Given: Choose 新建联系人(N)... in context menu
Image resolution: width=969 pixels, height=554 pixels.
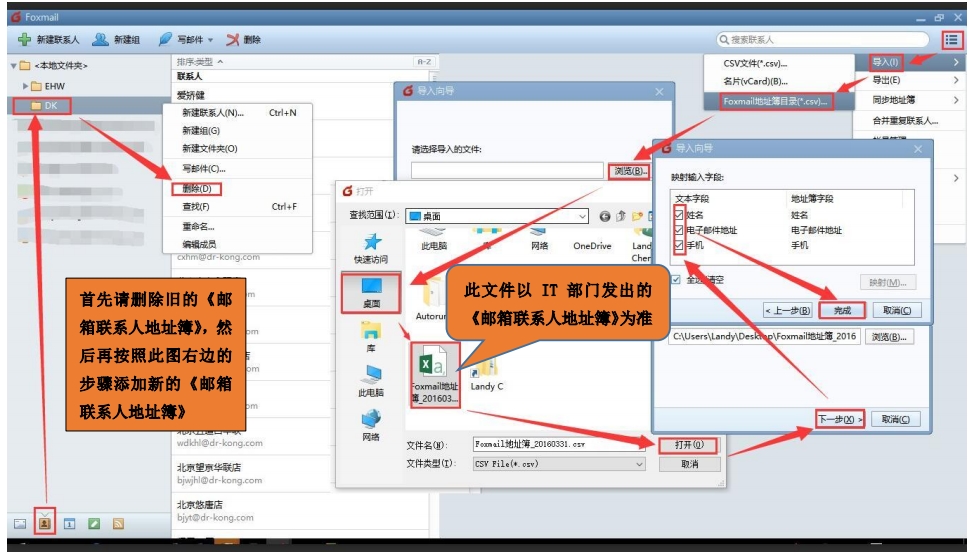Looking at the screenshot, I should [237, 113].
